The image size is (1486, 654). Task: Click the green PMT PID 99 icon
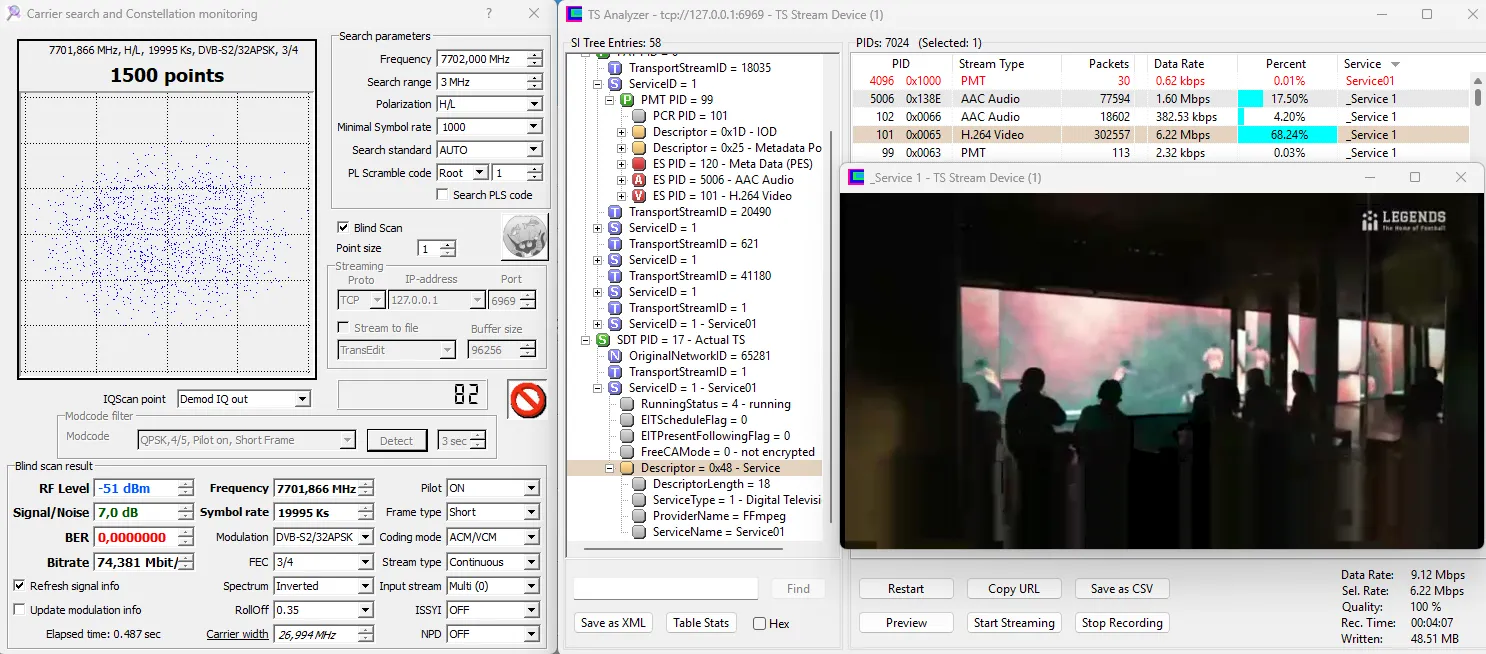(627, 100)
